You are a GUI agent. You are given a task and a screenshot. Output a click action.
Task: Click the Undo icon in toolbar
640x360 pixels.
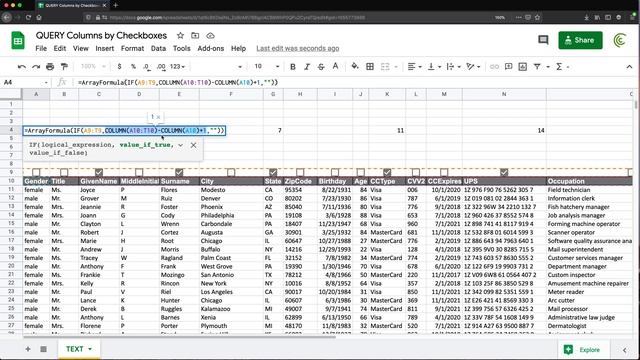click(22, 67)
